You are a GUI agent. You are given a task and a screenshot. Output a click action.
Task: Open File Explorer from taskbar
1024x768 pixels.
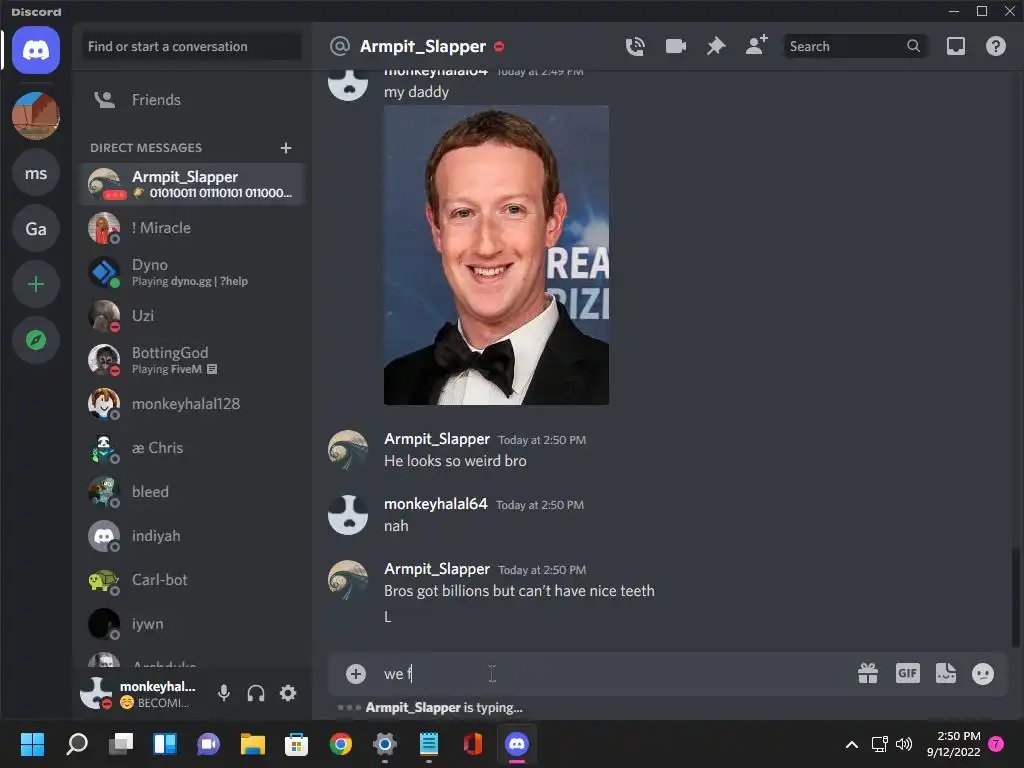click(x=253, y=744)
